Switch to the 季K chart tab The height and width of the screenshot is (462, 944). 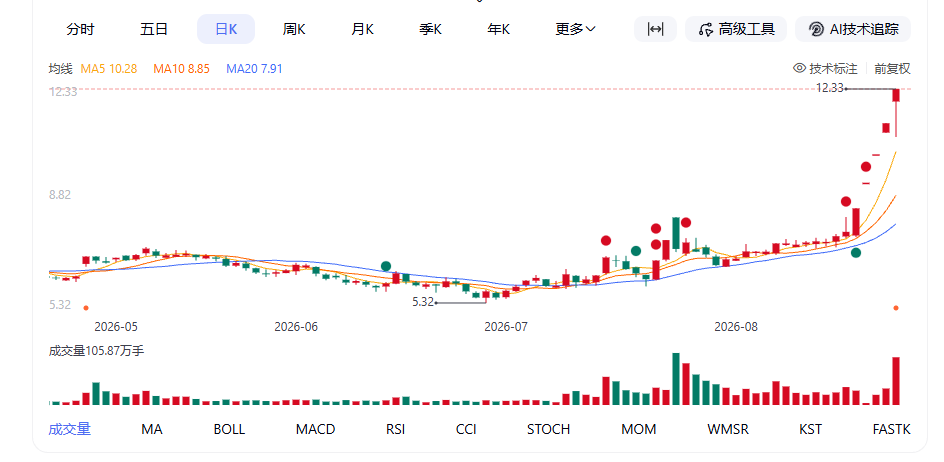pyautogui.click(x=430, y=30)
